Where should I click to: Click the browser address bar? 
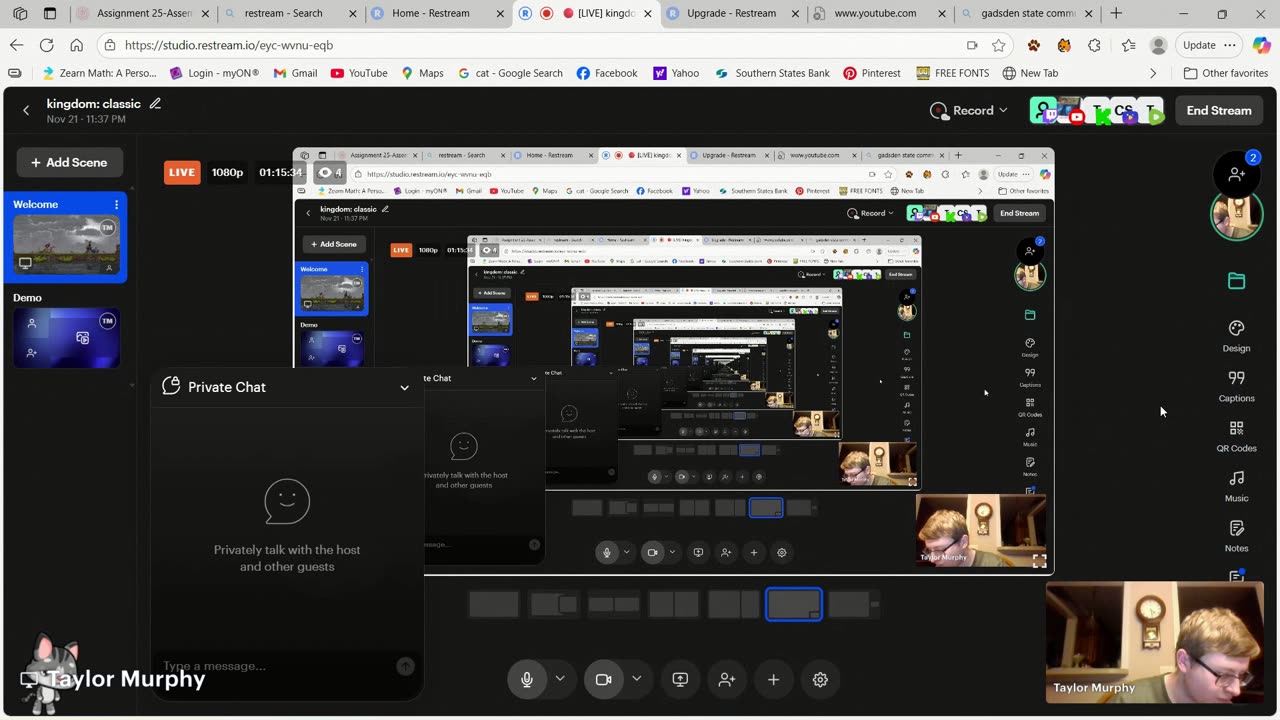(540, 45)
